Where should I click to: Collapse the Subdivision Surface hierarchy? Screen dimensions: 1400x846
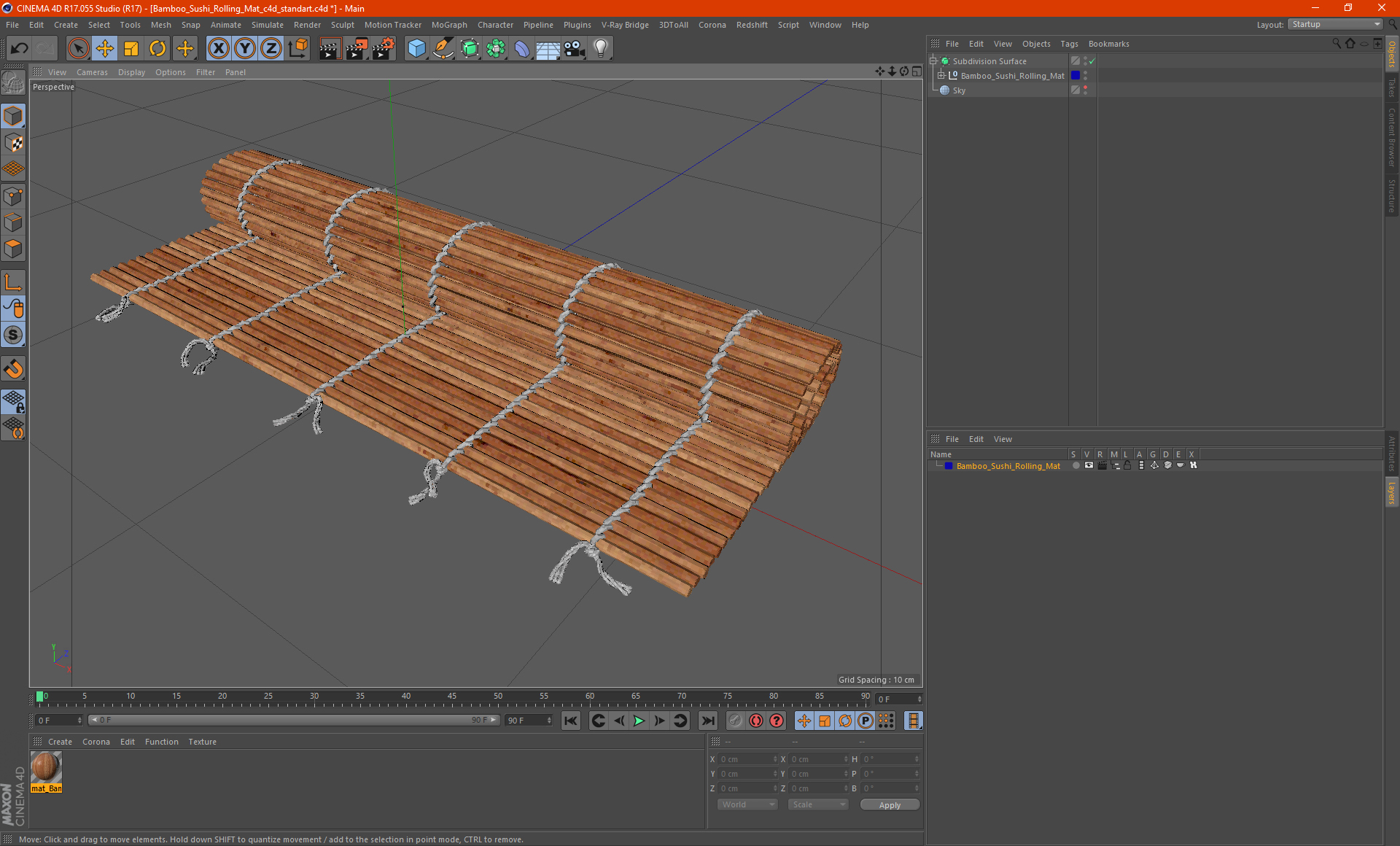(933, 61)
